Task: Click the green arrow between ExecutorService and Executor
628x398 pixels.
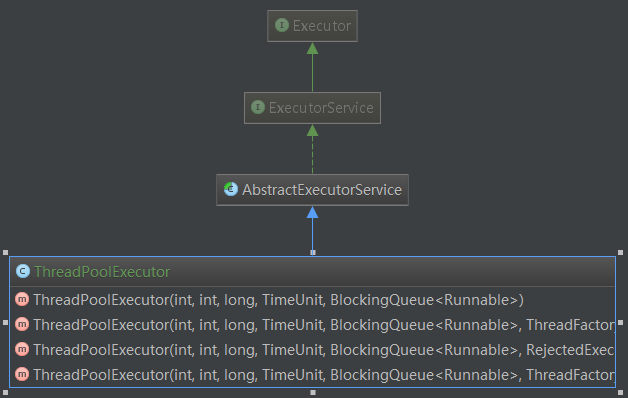Action: click(x=312, y=67)
